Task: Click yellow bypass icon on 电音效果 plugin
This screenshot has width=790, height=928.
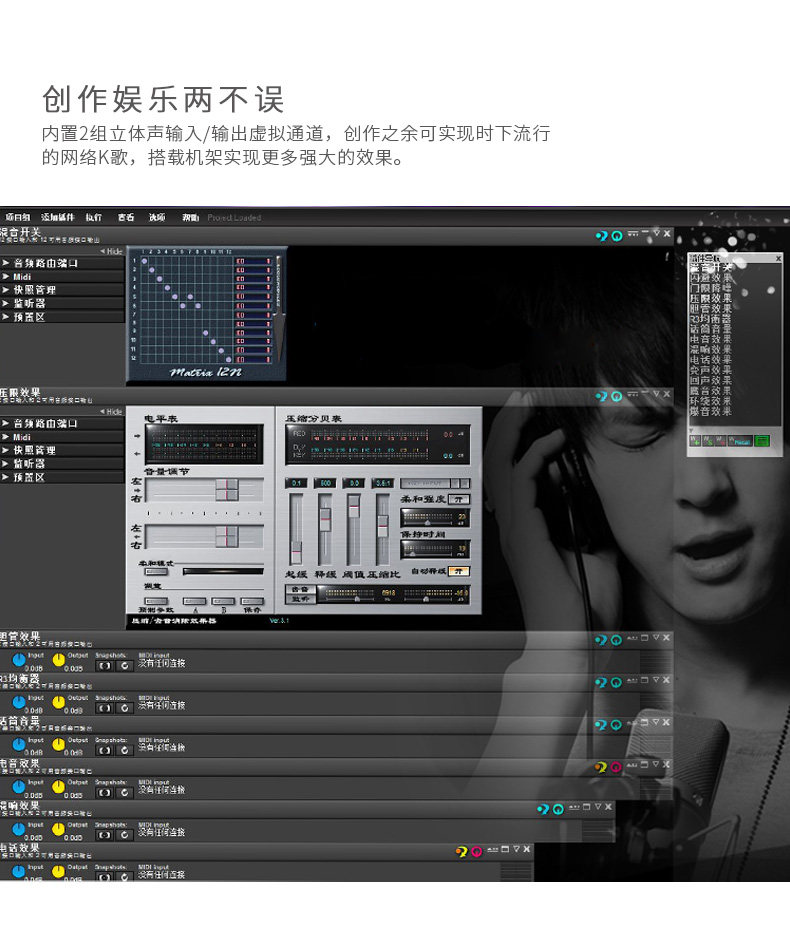Action: [601, 767]
